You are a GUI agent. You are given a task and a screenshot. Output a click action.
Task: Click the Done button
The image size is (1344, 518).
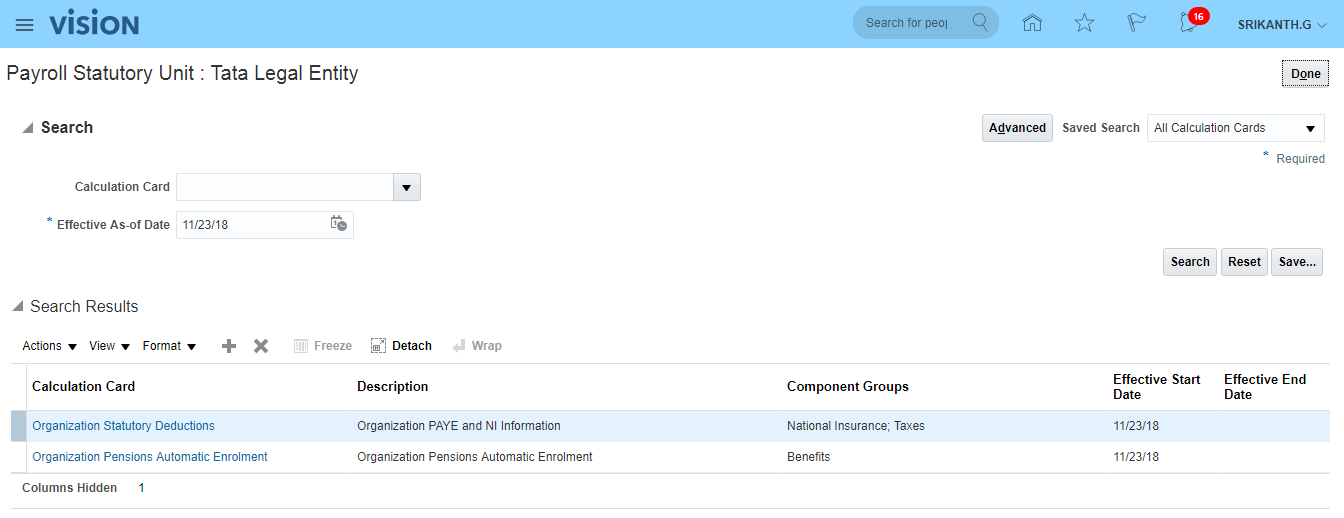tap(1305, 74)
